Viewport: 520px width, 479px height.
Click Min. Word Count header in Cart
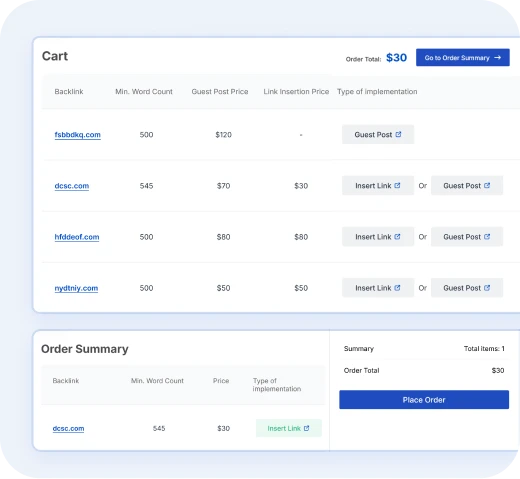[x=144, y=92]
